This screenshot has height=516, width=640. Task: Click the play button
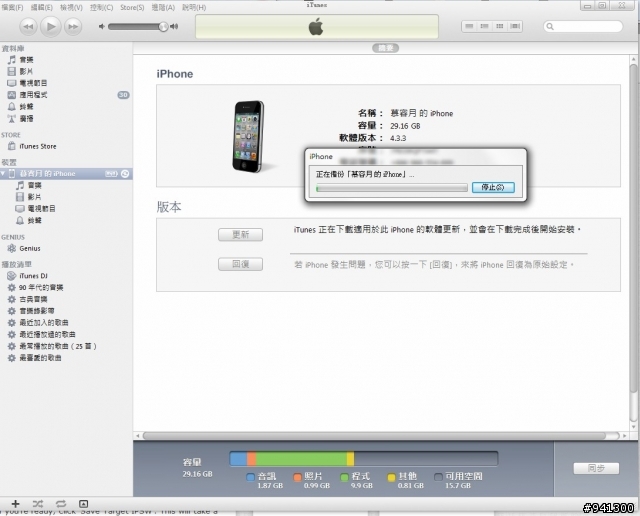click(51, 27)
